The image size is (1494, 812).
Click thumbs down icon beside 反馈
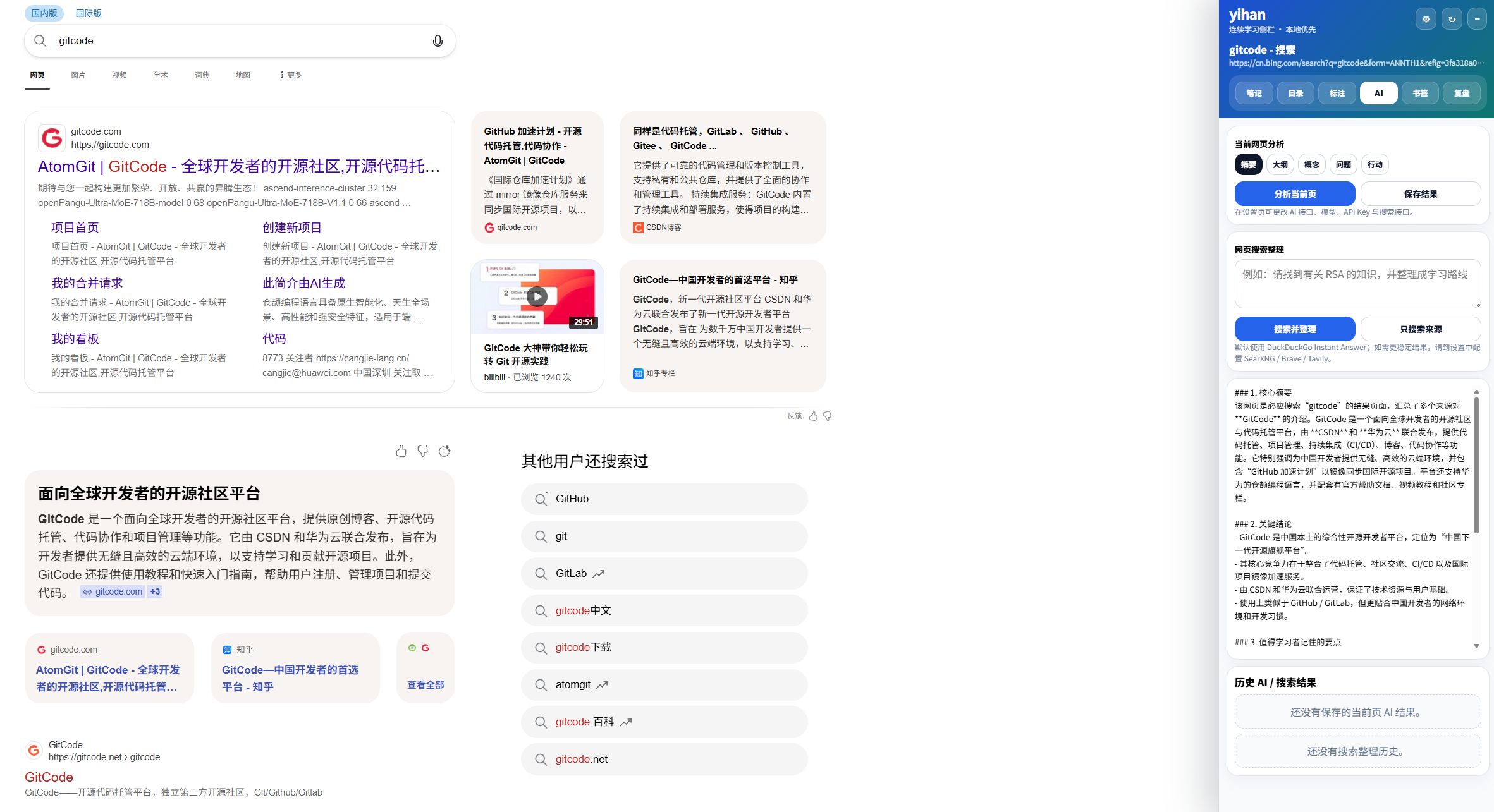827,416
